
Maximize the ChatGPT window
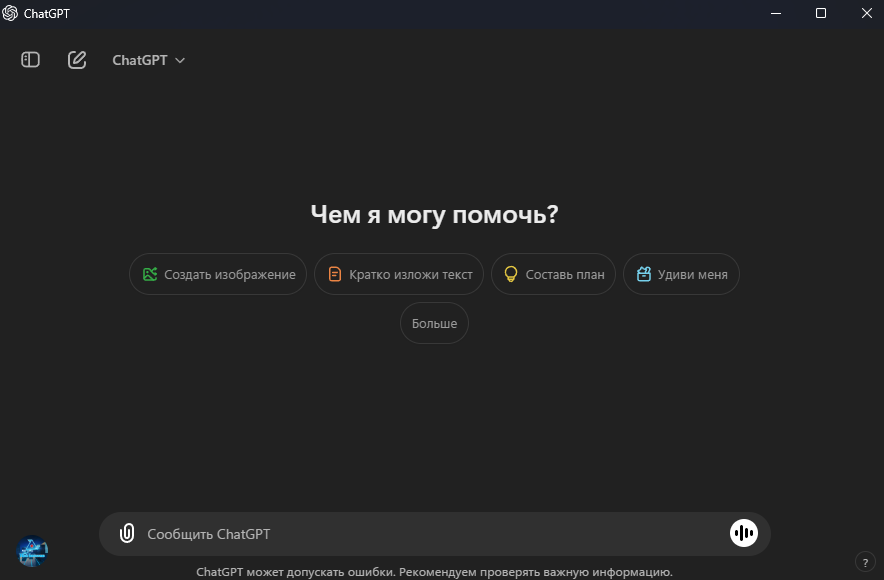[x=821, y=13]
